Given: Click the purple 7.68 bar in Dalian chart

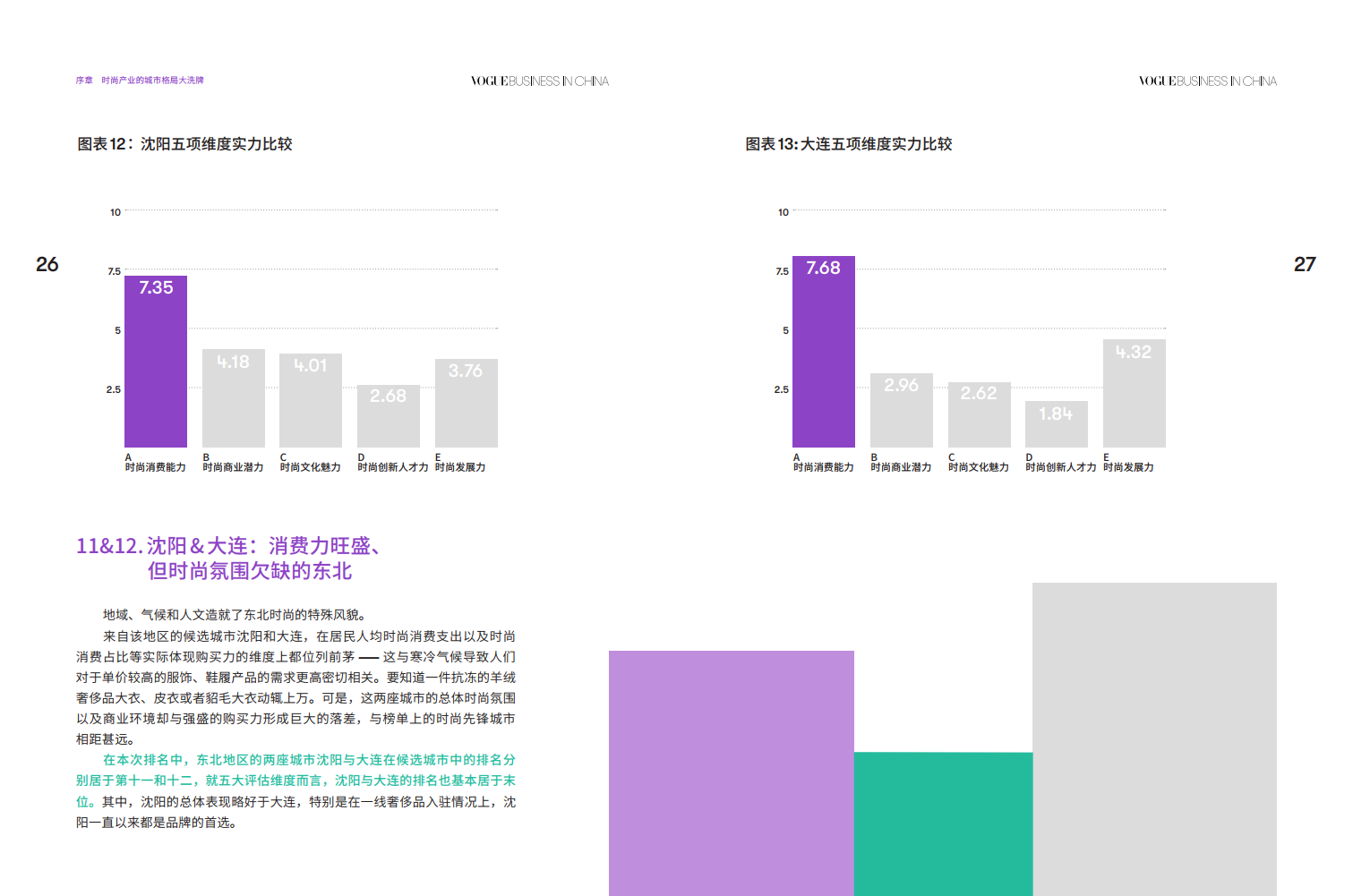Looking at the screenshot, I should (823, 353).
